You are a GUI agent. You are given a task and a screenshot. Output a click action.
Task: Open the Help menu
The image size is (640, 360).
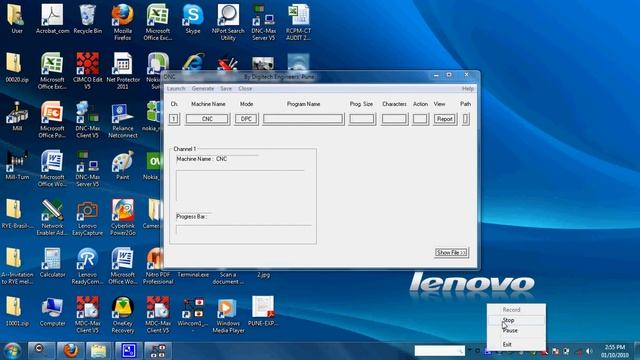point(468,89)
